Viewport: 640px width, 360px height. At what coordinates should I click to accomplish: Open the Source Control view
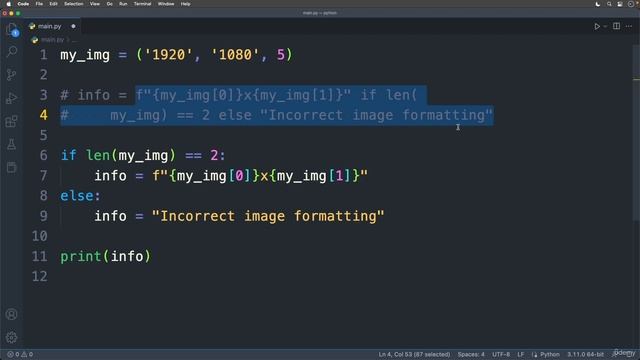(x=12, y=75)
